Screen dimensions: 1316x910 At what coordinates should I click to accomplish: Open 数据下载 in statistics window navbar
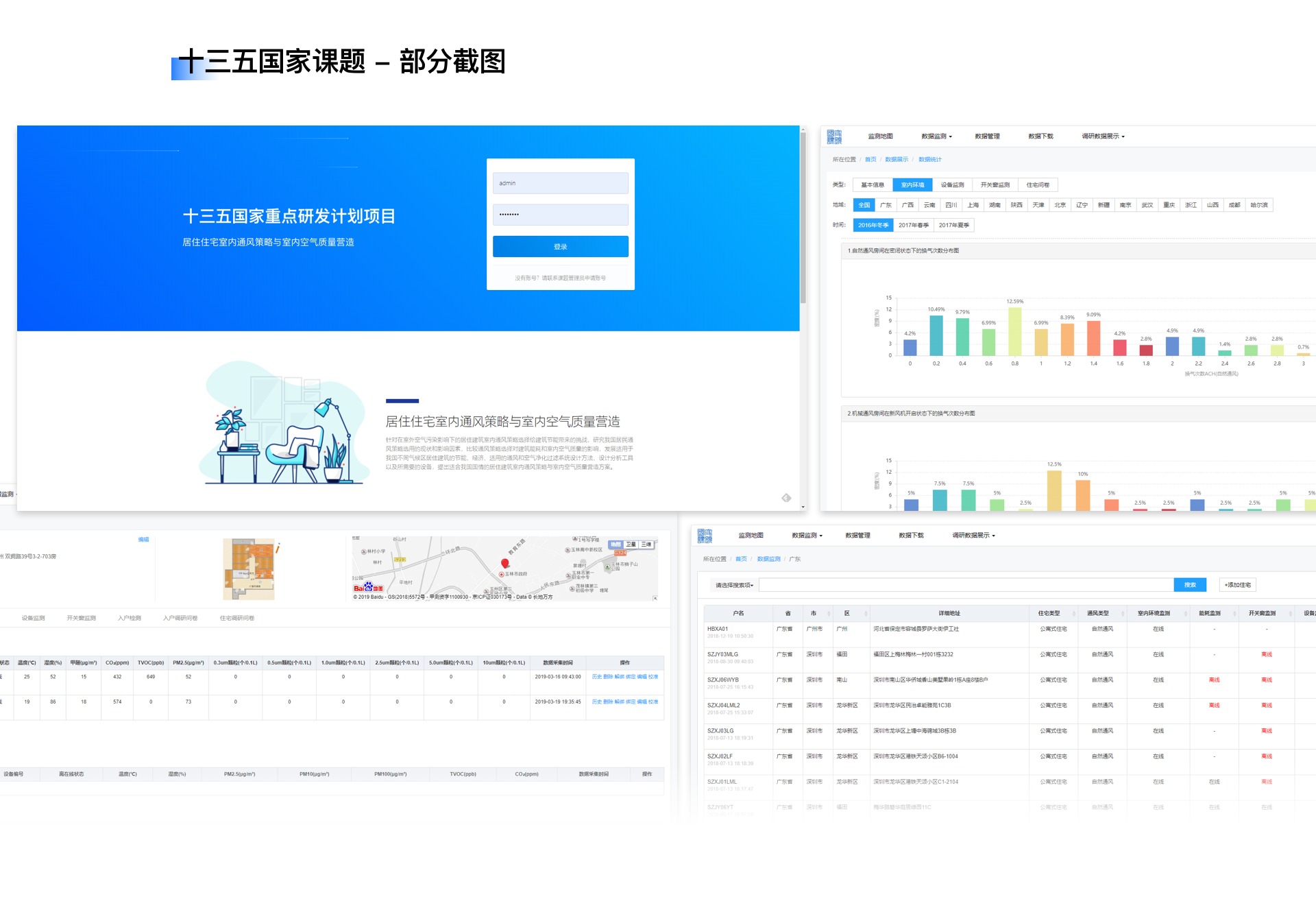[1040, 136]
